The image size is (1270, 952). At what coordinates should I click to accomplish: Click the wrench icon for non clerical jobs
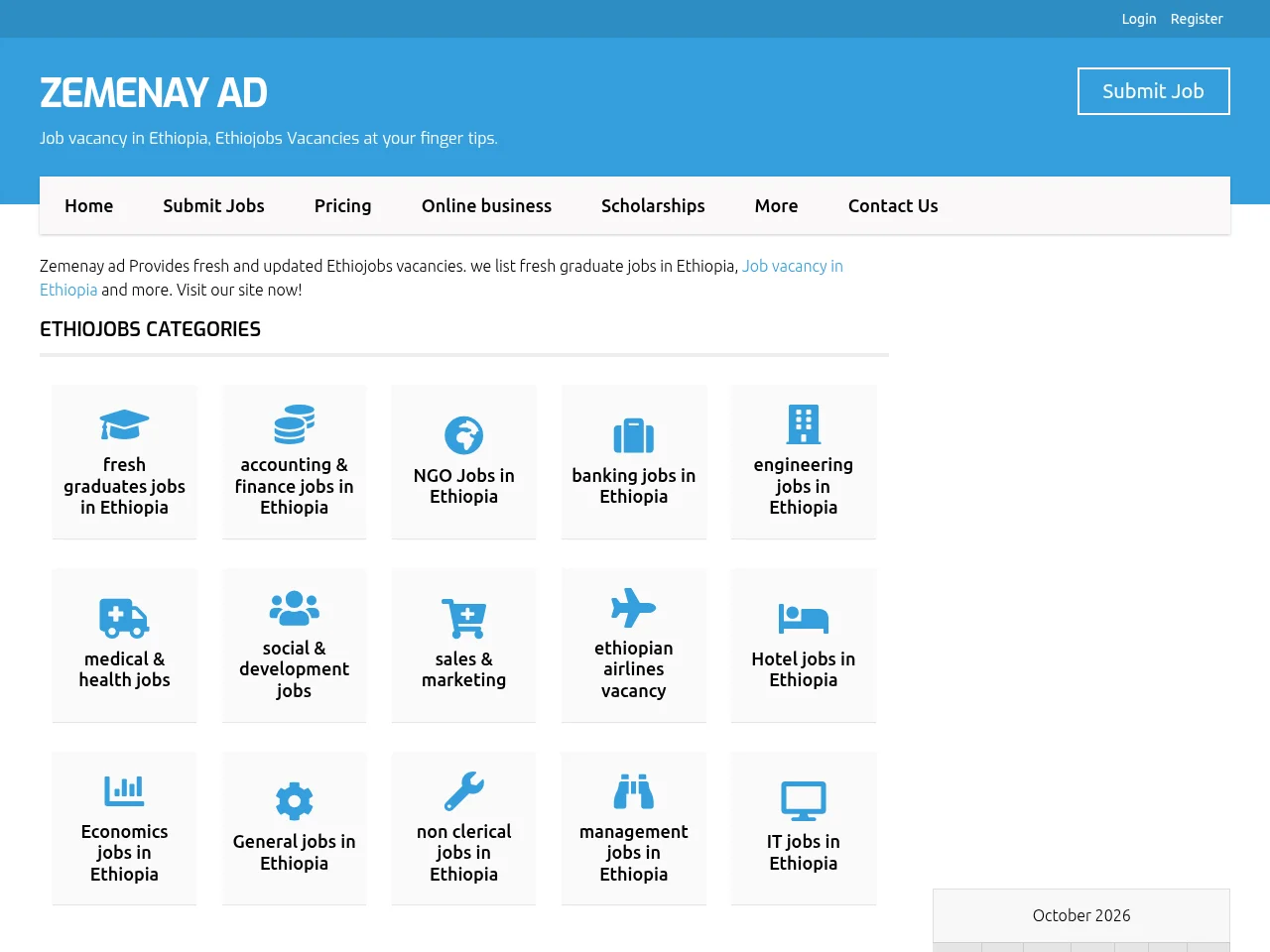(463, 790)
